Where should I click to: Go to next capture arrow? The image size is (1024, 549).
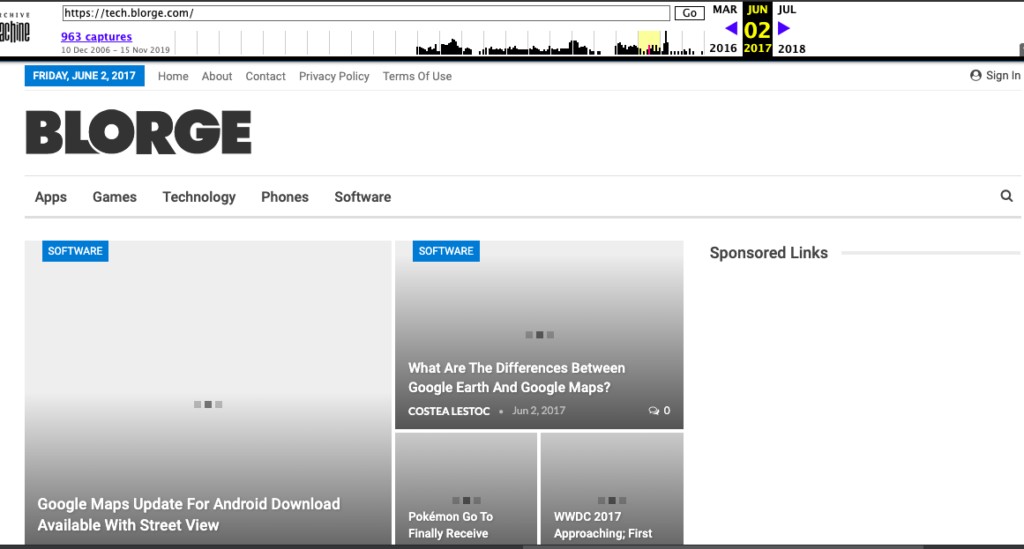tap(784, 28)
